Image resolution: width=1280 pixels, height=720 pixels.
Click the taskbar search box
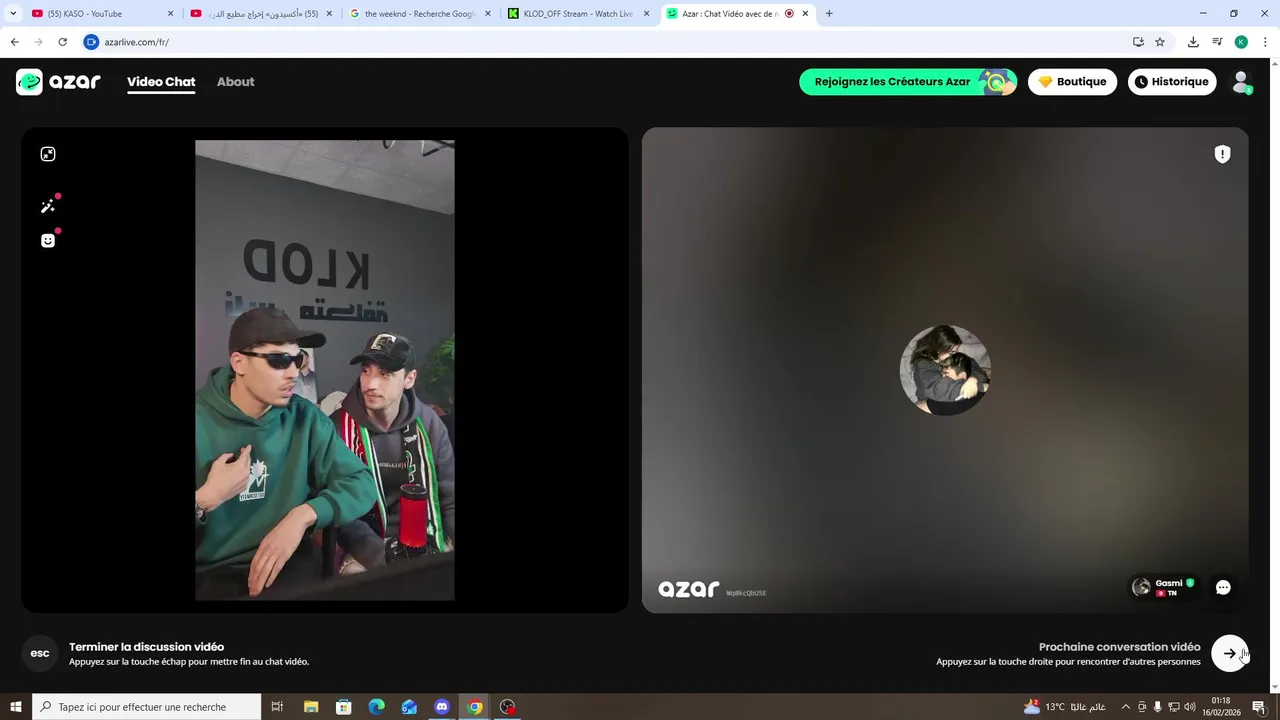148,707
